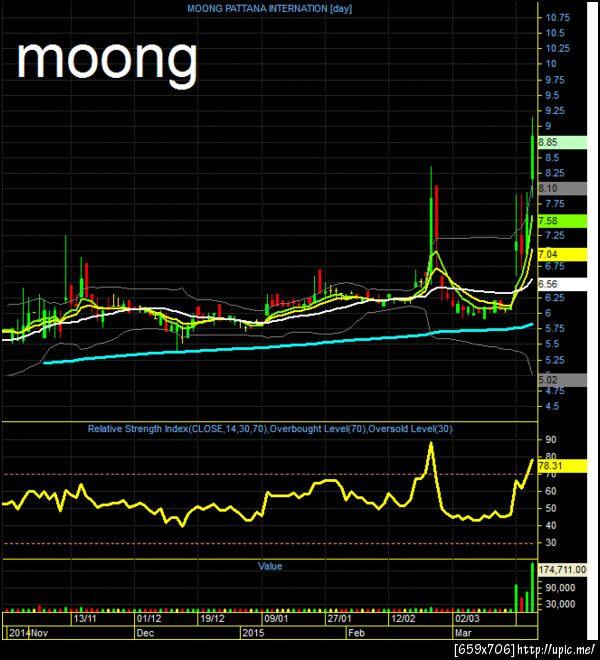Click the 174,711.00 value label
This screenshot has width=600, height=660.
coord(563,570)
